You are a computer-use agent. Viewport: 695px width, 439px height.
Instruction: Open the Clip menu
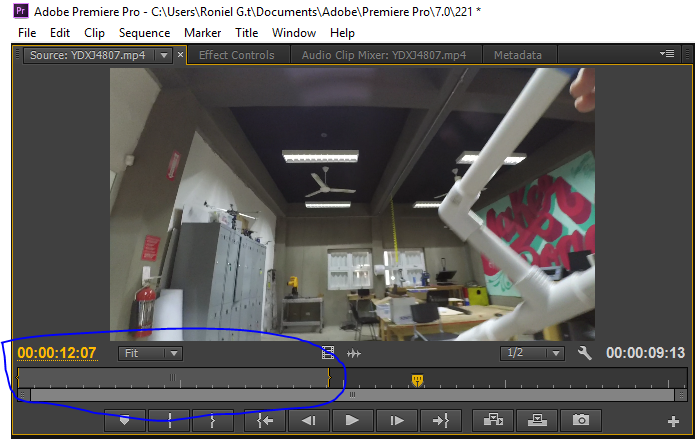(94, 33)
